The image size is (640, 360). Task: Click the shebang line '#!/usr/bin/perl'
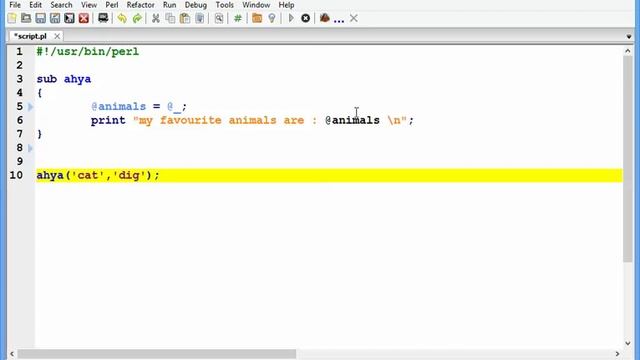pos(88,52)
